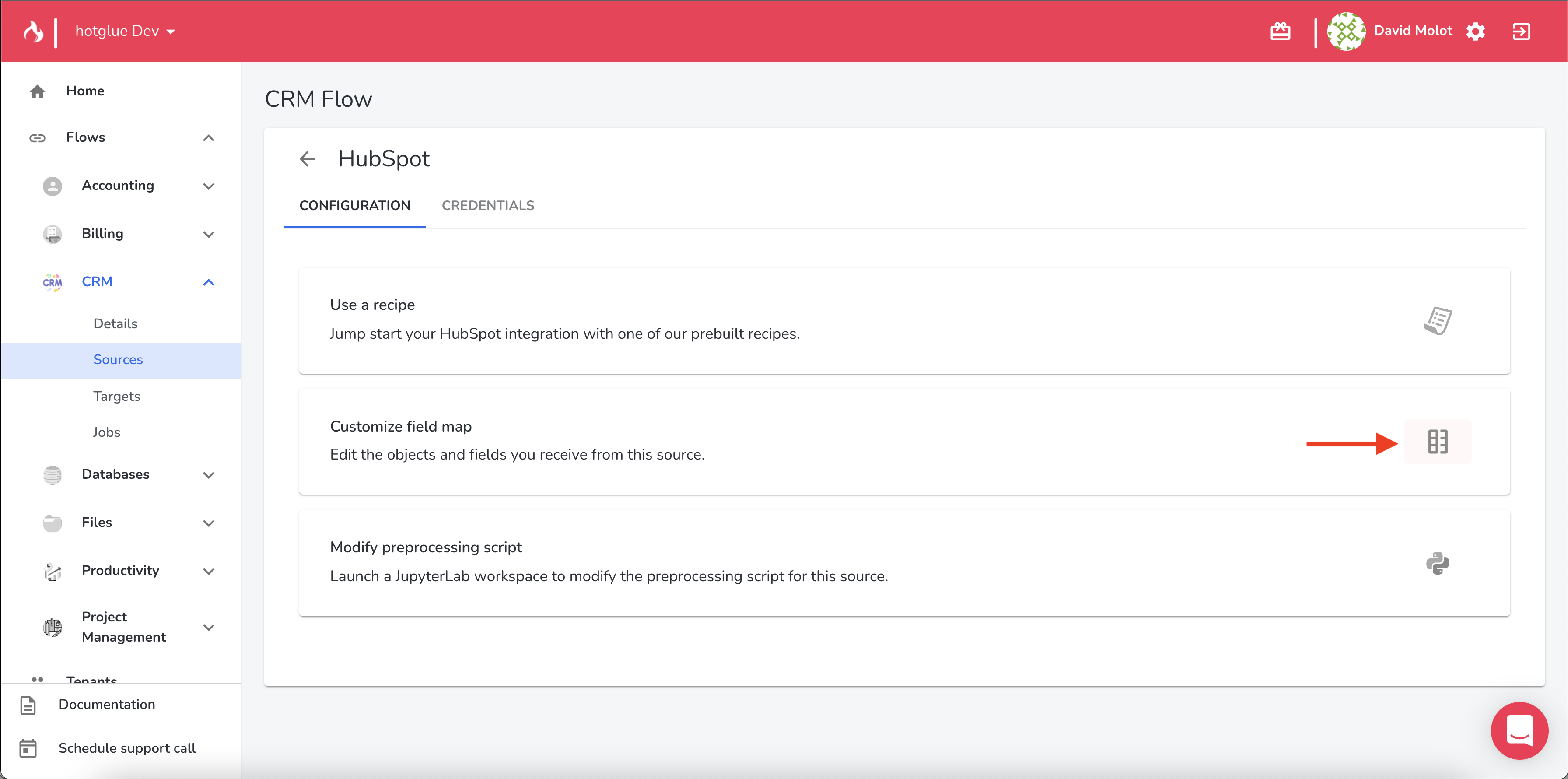Click the Project Management flow icon
Image resolution: width=1568 pixels, height=779 pixels.
pyautogui.click(x=52, y=627)
